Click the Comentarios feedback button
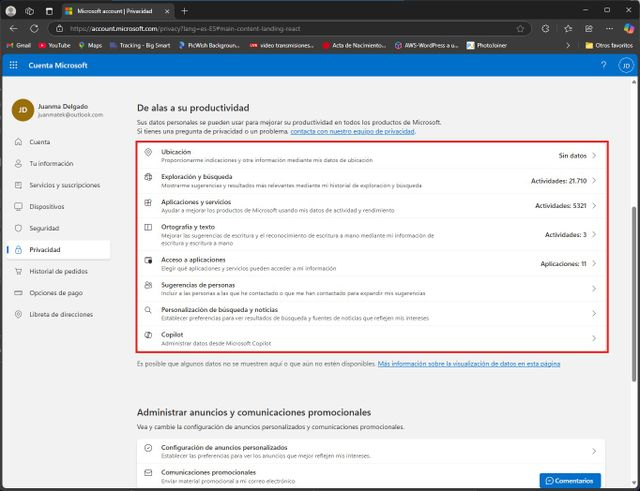640x491 pixels. pos(570,480)
